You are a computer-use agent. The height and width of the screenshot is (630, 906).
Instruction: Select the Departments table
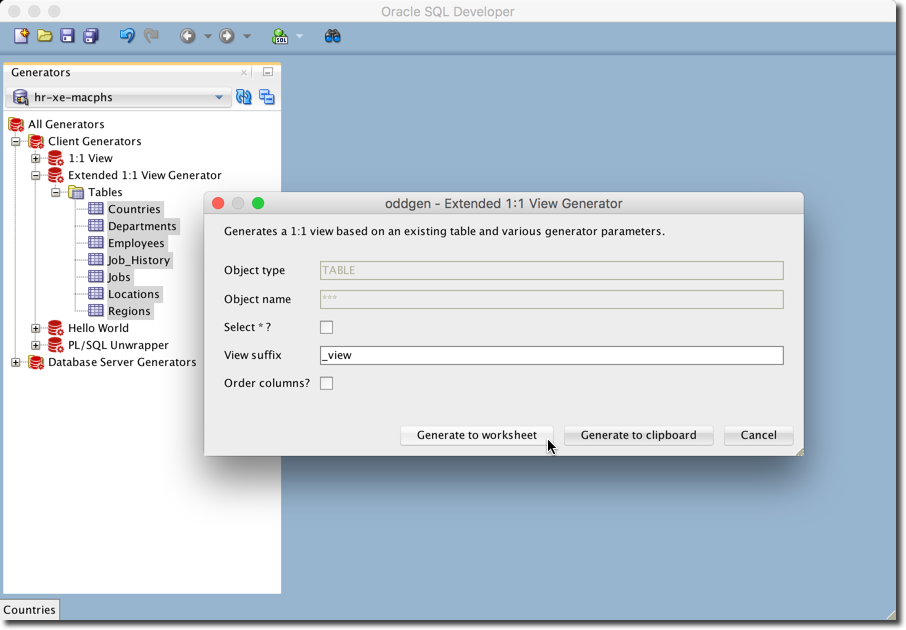tap(142, 226)
